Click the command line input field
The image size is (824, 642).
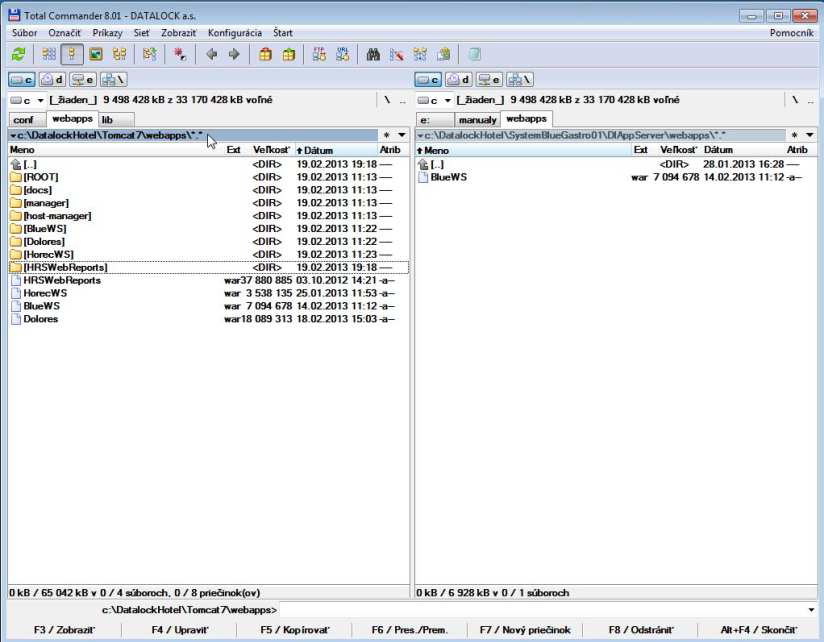tap(540, 609)
